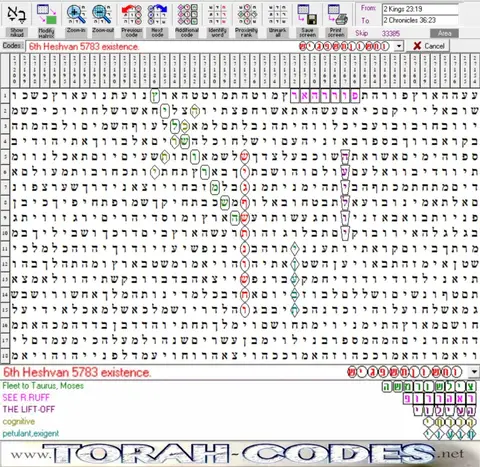
Task: Click the Zoom-in magnifier icon
Action: coord(76,14)
